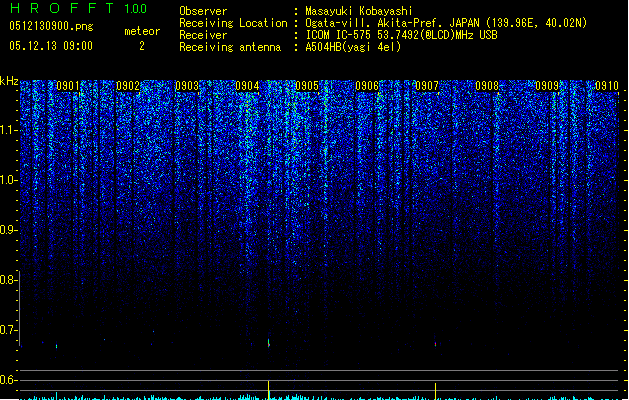Click the 0906 time marker
This screenshot has height=400, width=629.
pyautogui.click(x=367, y=86)
